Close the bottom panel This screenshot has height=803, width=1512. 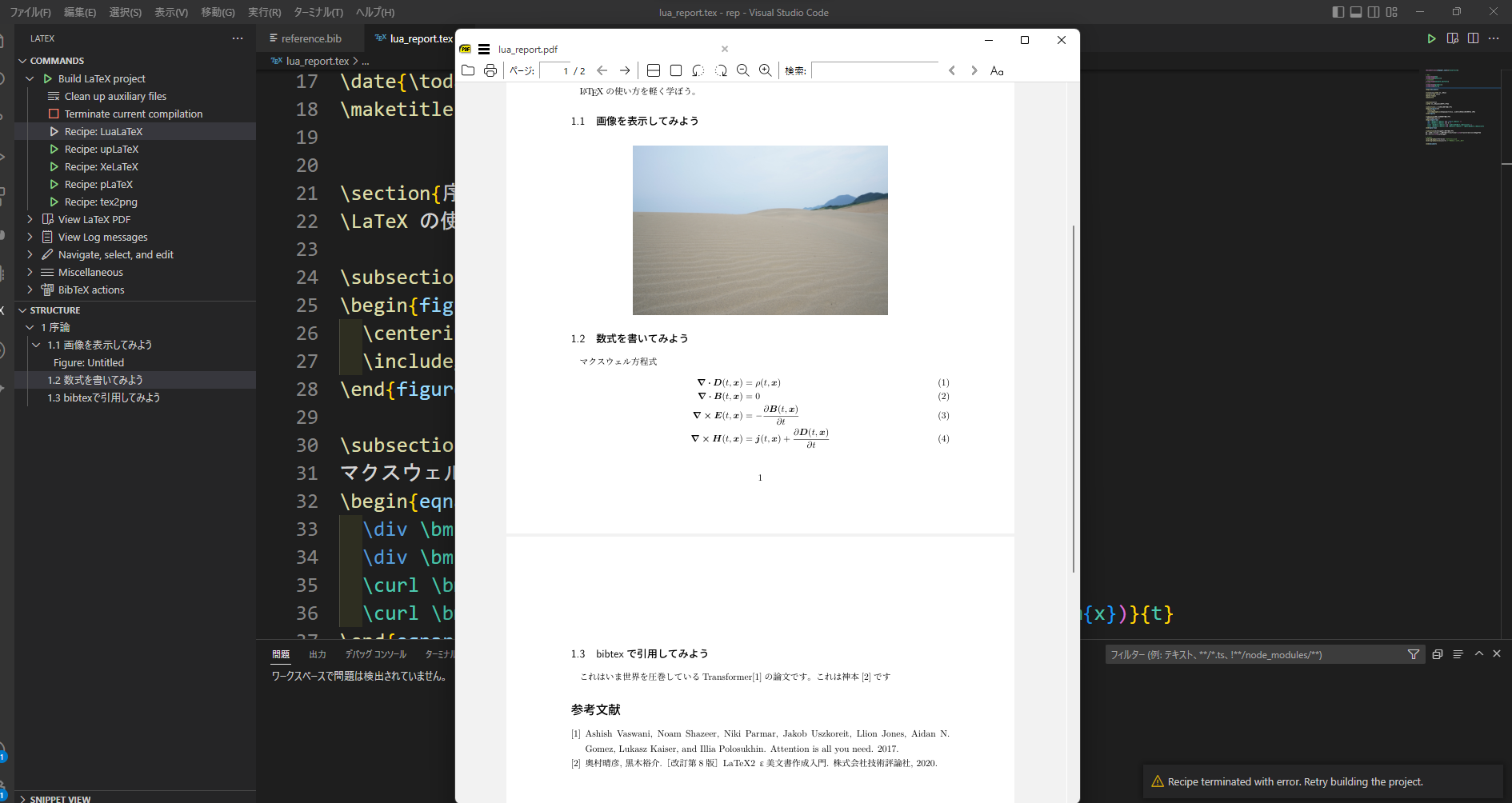(1497, 654)
